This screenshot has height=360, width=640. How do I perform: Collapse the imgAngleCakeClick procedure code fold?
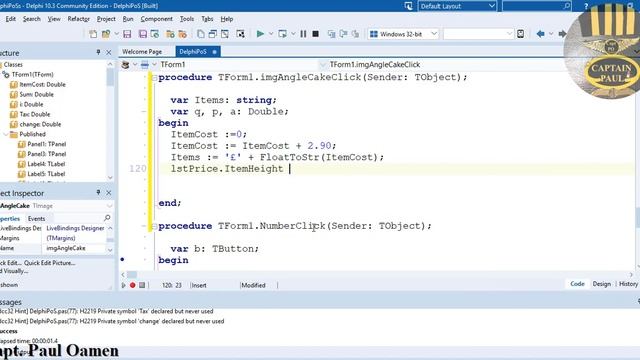tap(154, 78)
